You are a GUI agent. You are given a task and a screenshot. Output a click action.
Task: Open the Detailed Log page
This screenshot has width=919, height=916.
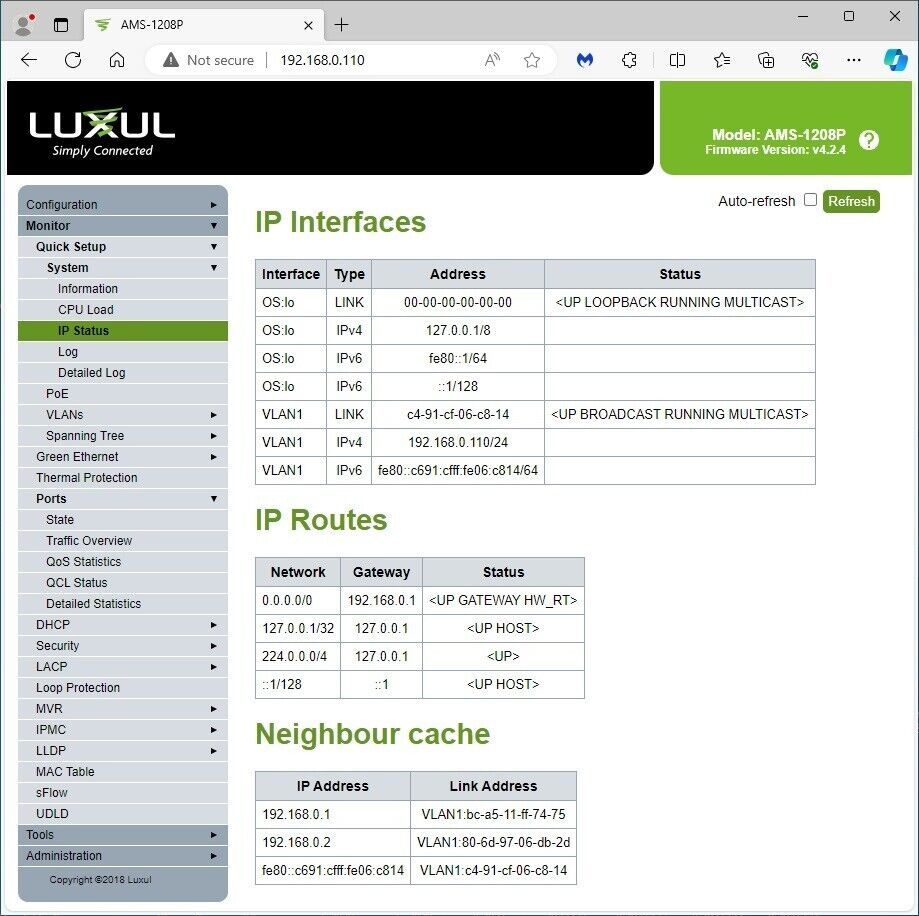(x=123, y=373)
